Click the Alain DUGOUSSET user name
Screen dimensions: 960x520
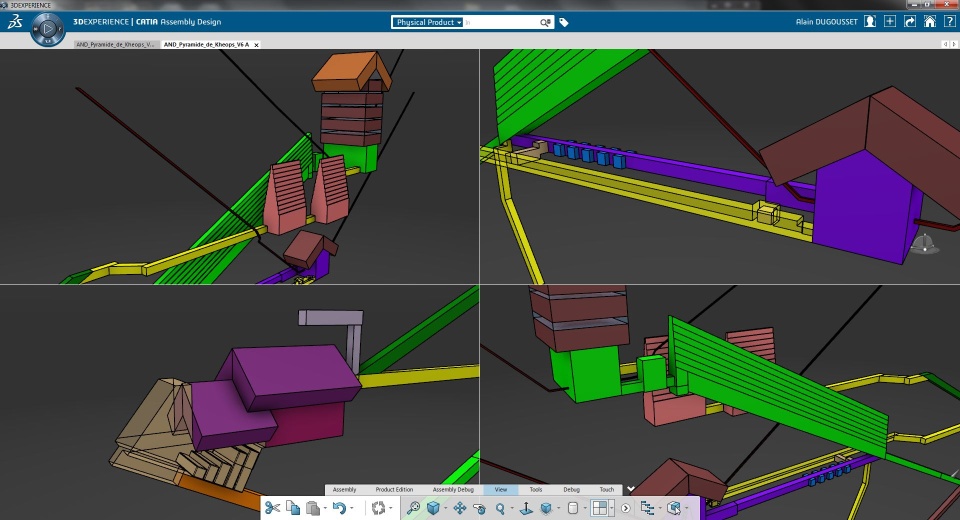827,22
